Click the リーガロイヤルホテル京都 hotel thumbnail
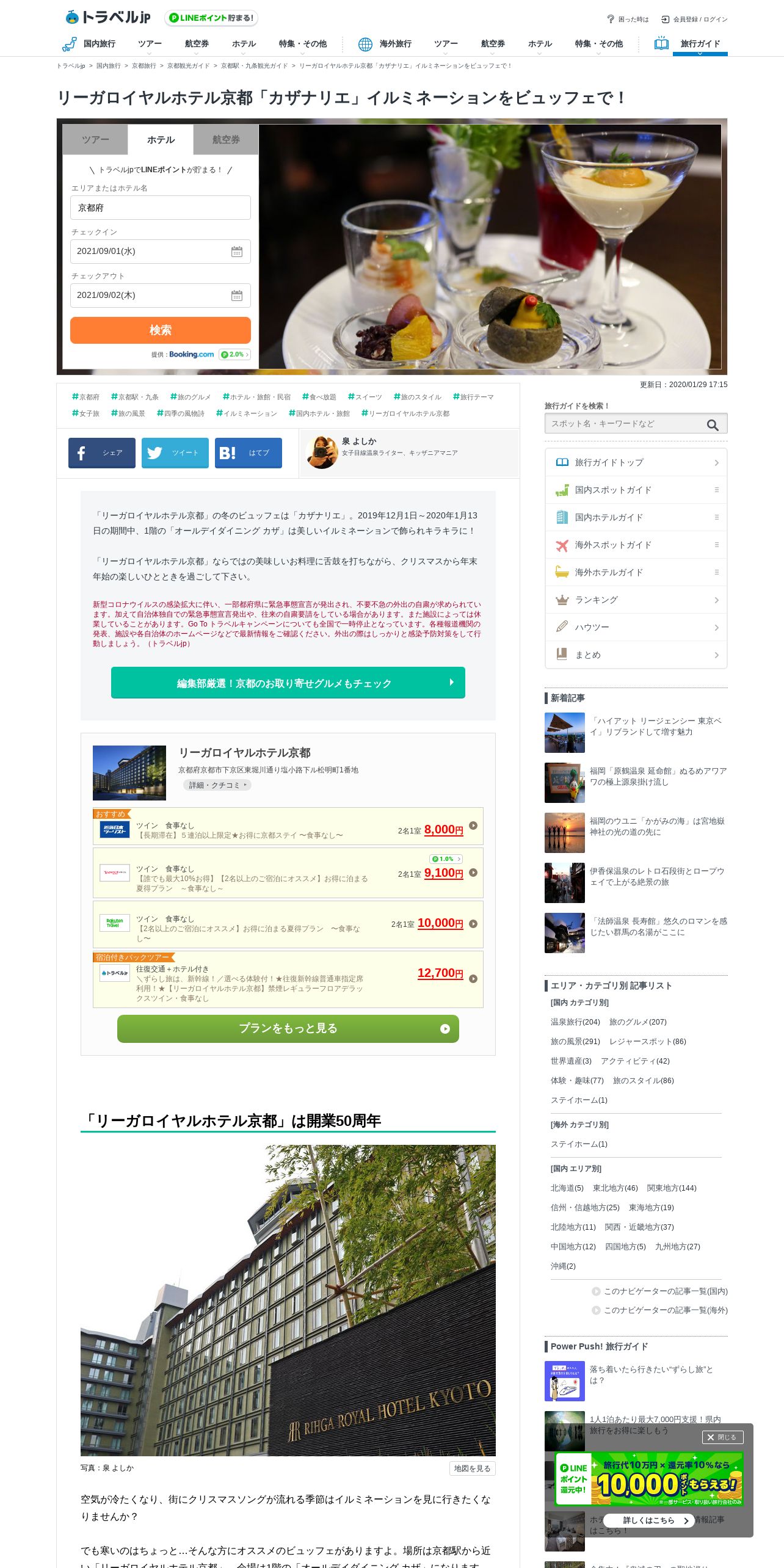This screenshot has width=784, height=1568. (129, 773)
